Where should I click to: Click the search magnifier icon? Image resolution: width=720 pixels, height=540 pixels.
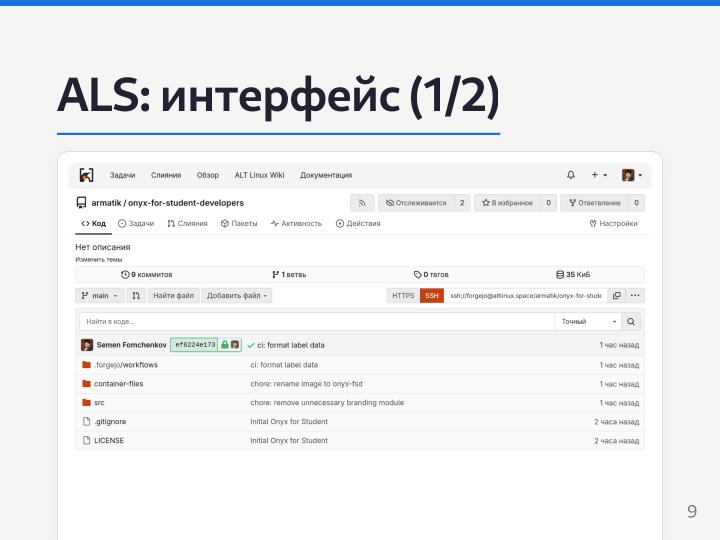coord(630,322)
